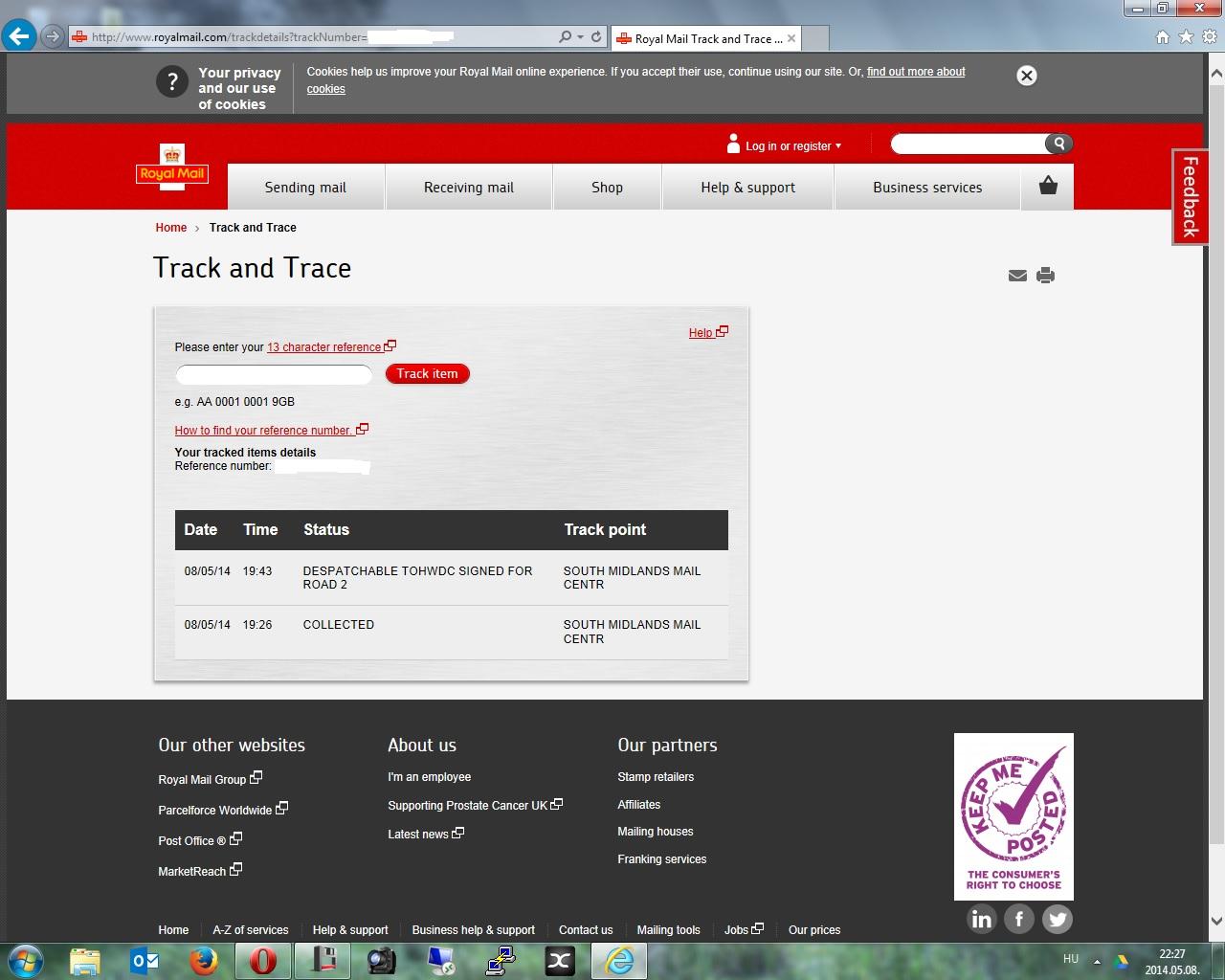
Task: Open I'm an employee link
Action: pos(429,777)
